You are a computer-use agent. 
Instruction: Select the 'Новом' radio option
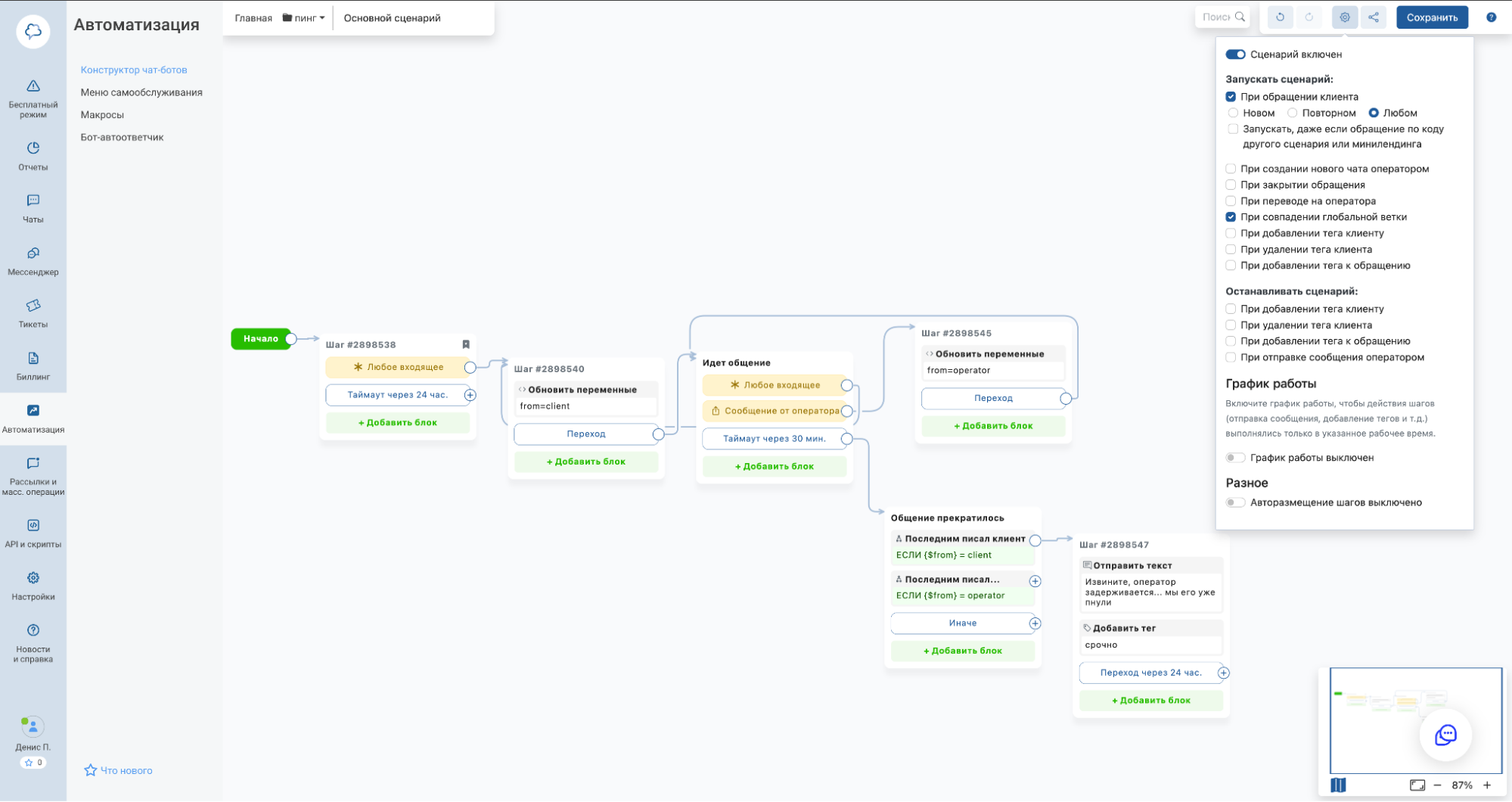click(1233, 113)
